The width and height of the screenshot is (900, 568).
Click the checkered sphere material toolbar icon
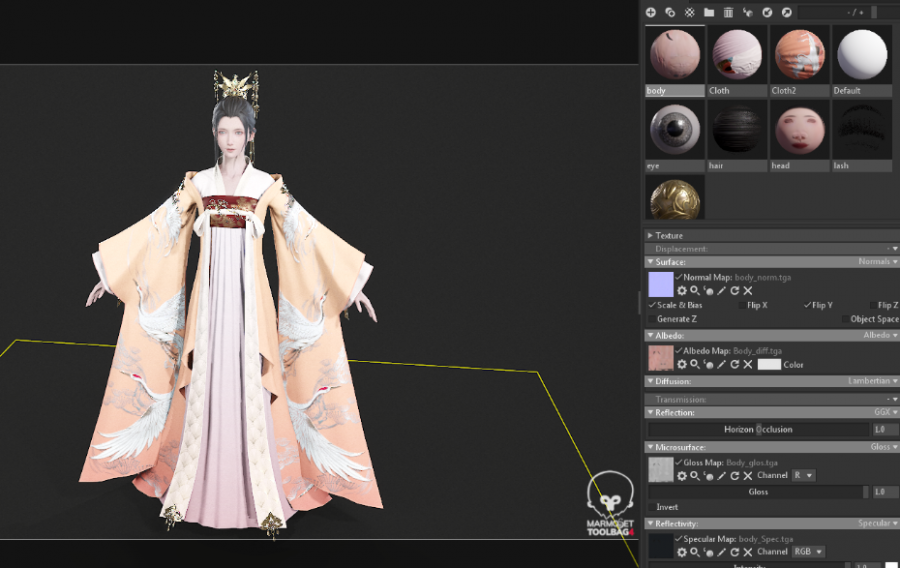pos(689,12)
